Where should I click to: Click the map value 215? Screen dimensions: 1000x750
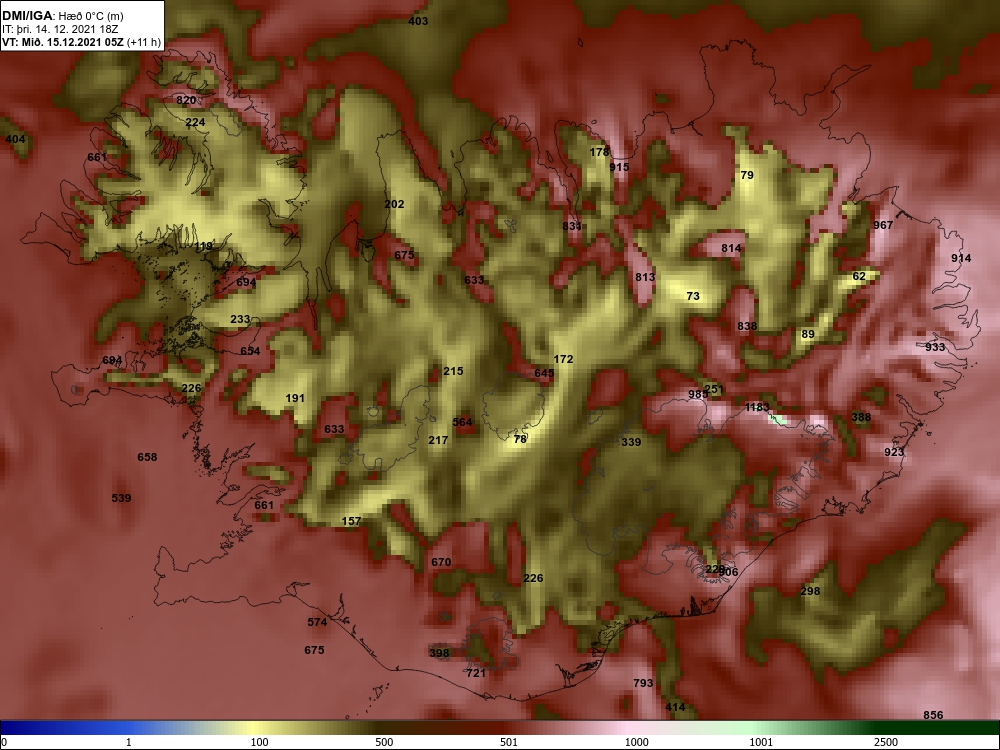click(x=453, y=371)
